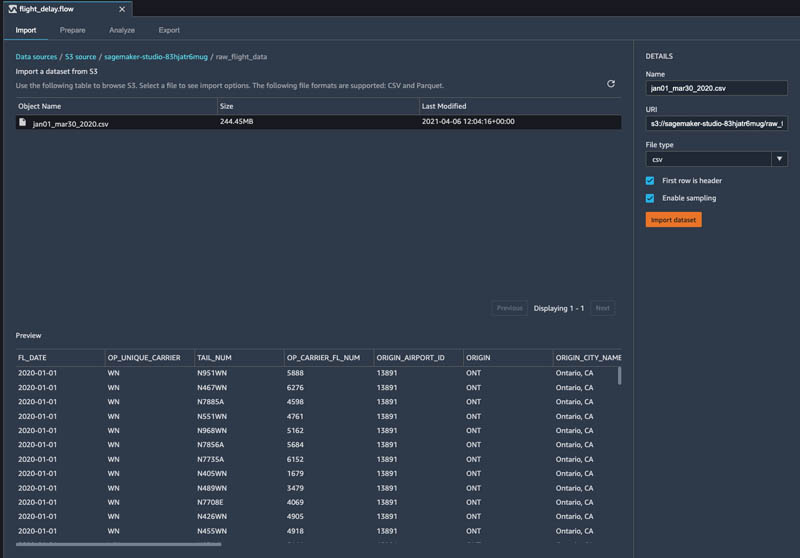
Task: Switch to the Prepare tab
Action: [x=72, y=30]
